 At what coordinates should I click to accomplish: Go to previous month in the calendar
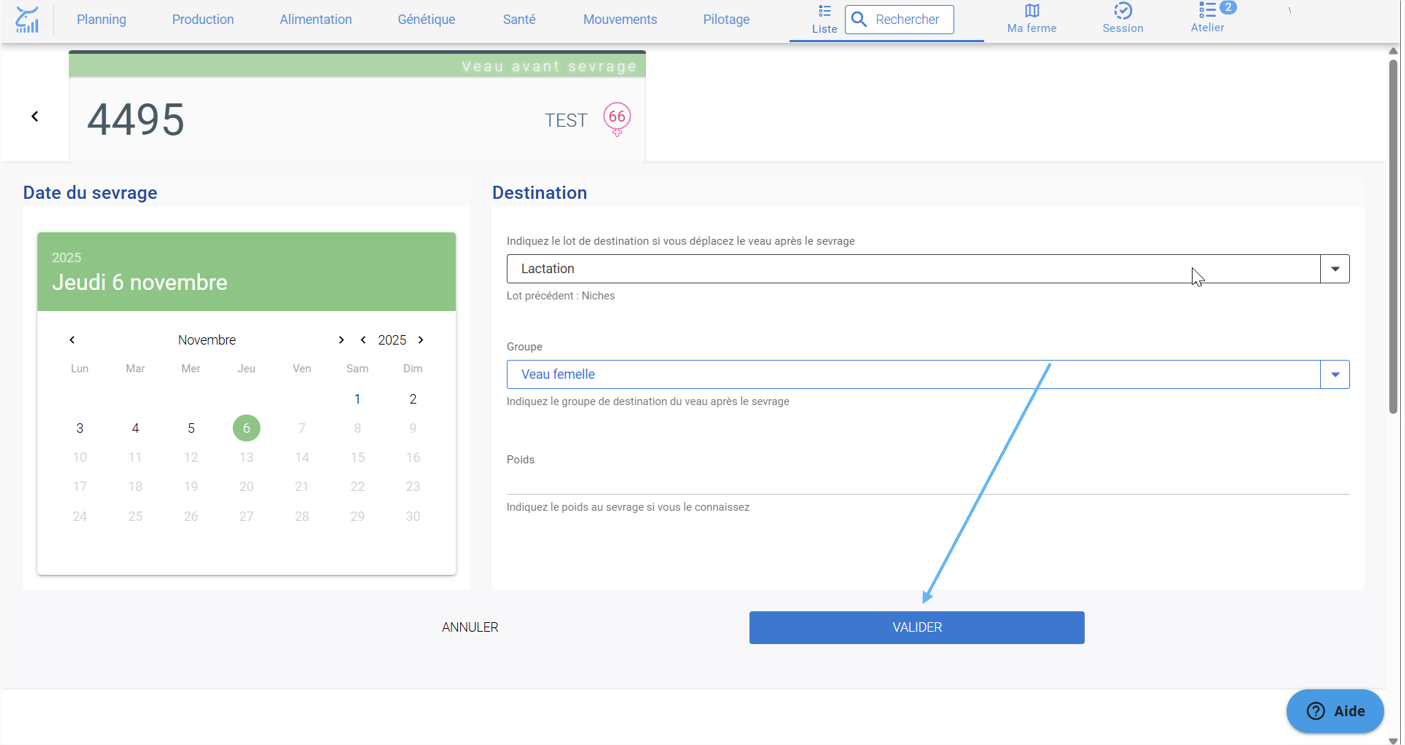[x=72, y=340]
